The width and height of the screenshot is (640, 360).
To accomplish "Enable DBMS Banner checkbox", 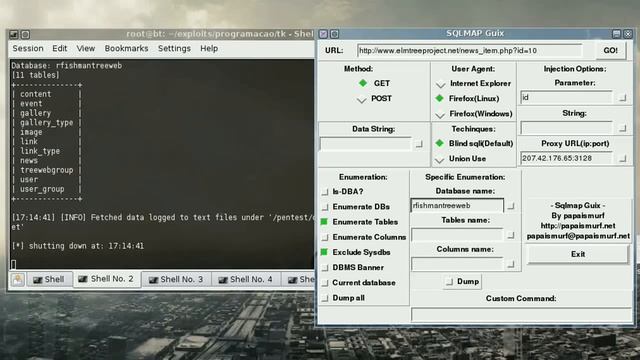I will coord(325,268).
